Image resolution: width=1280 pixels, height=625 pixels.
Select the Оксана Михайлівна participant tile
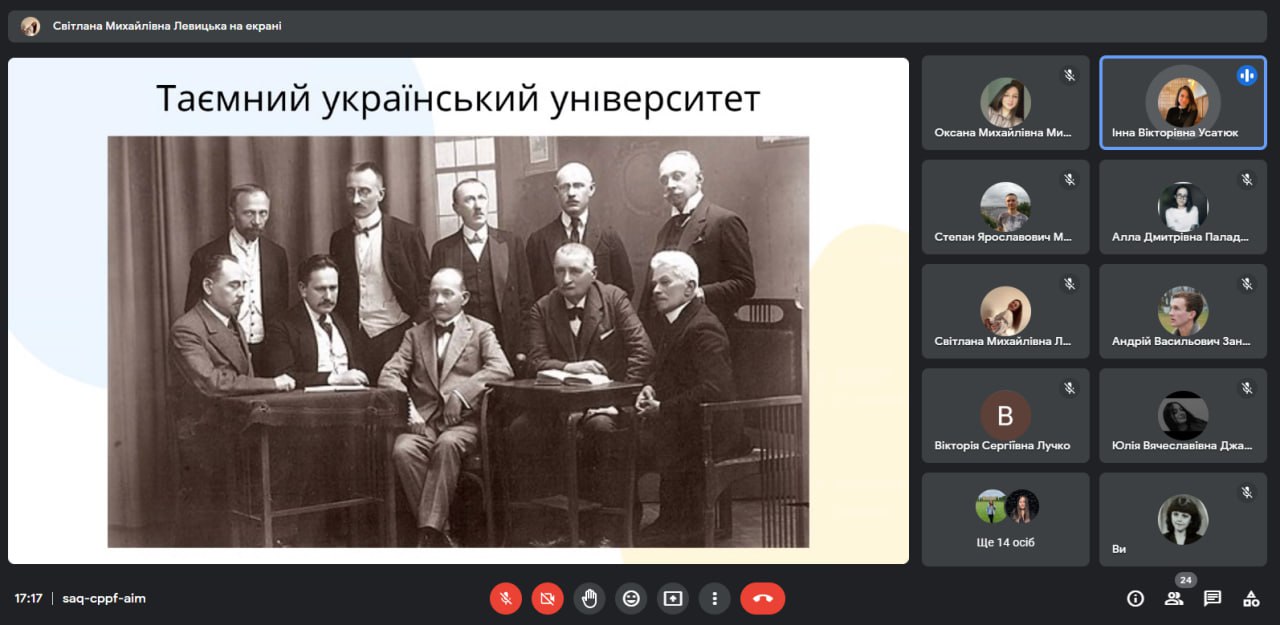point(1006,103)
